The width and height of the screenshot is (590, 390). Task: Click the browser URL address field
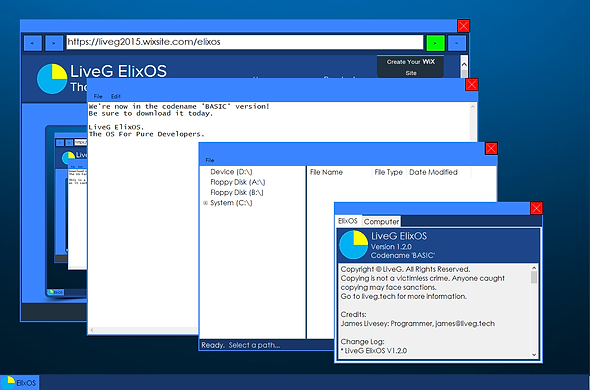point(245,42)
